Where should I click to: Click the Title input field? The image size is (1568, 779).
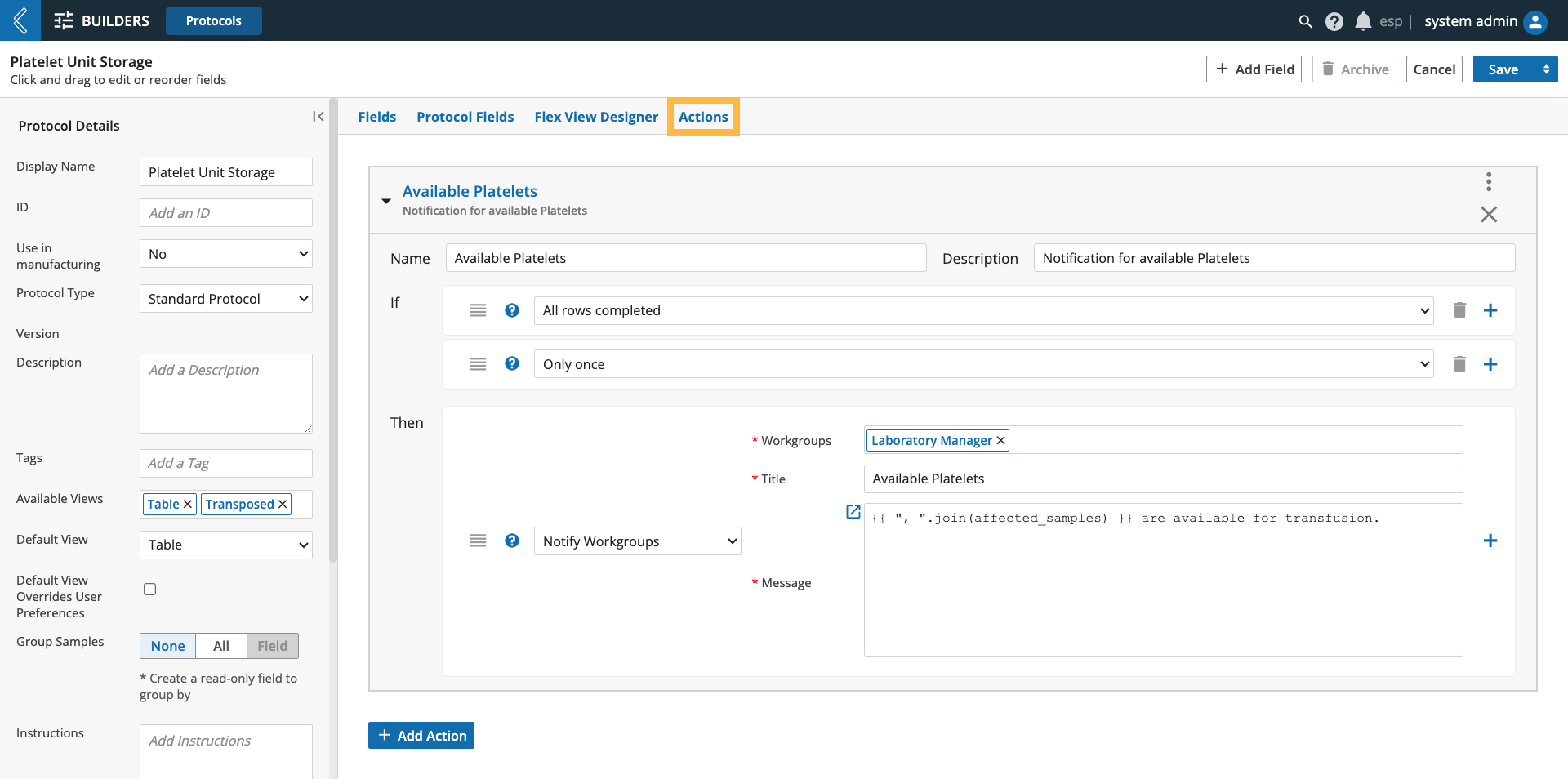coord(1163,479)
